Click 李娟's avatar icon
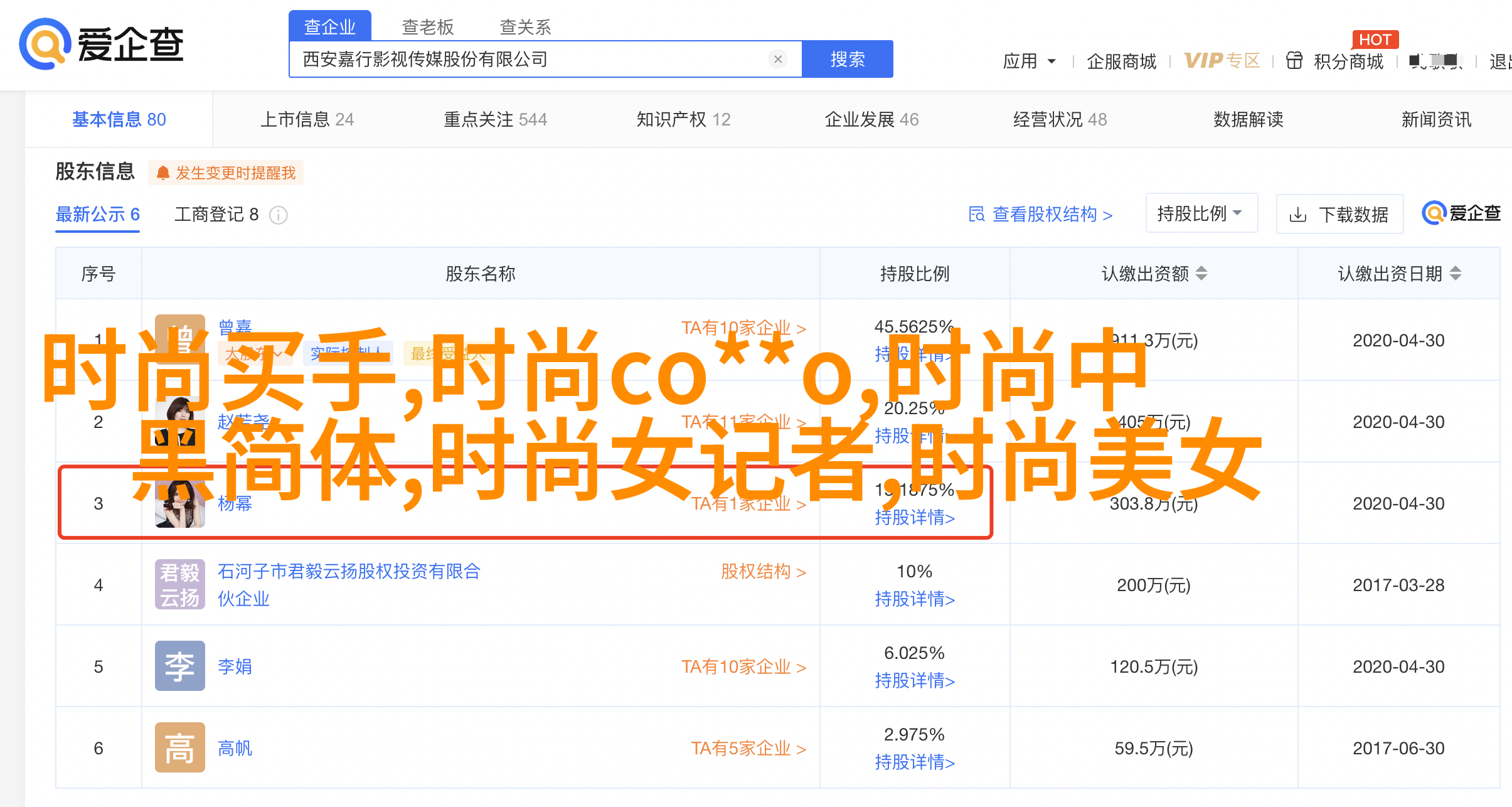 (180, 666)
